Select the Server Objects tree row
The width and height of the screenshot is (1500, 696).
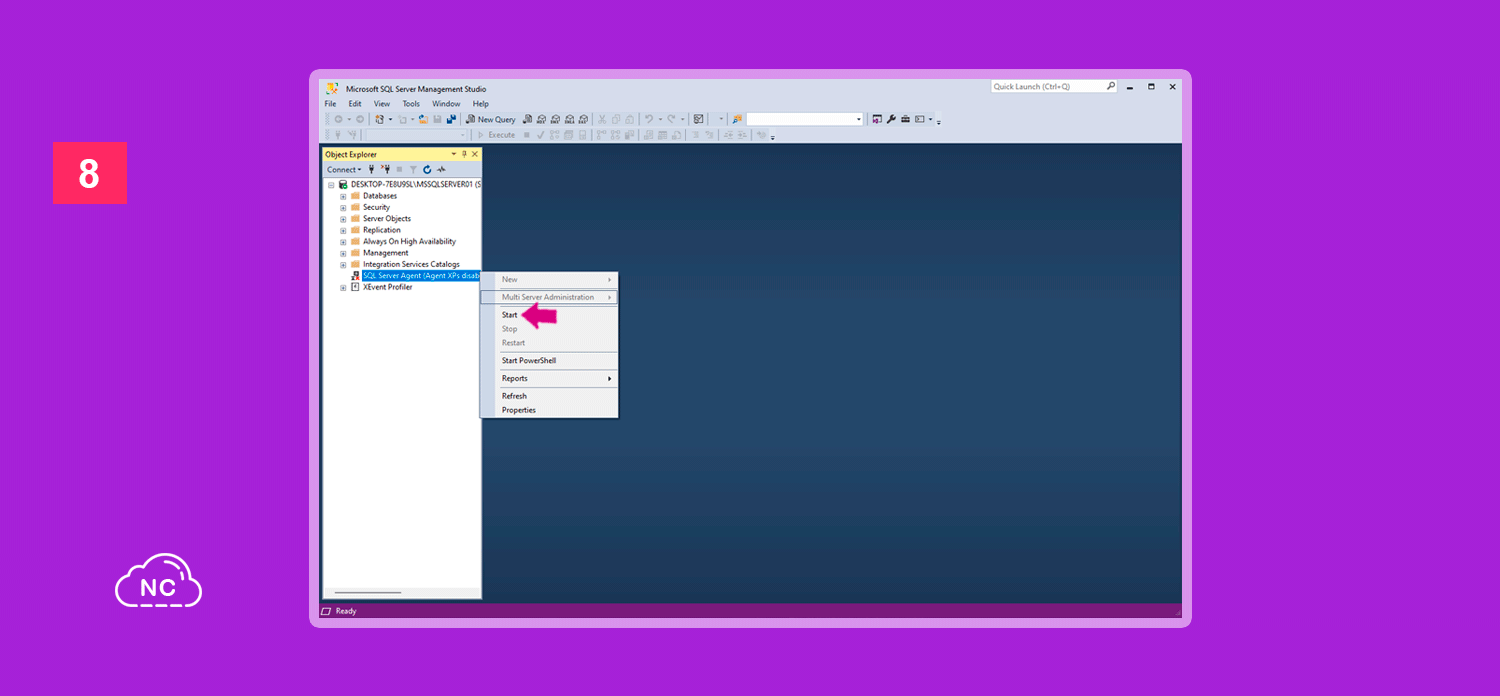point(387,219)
